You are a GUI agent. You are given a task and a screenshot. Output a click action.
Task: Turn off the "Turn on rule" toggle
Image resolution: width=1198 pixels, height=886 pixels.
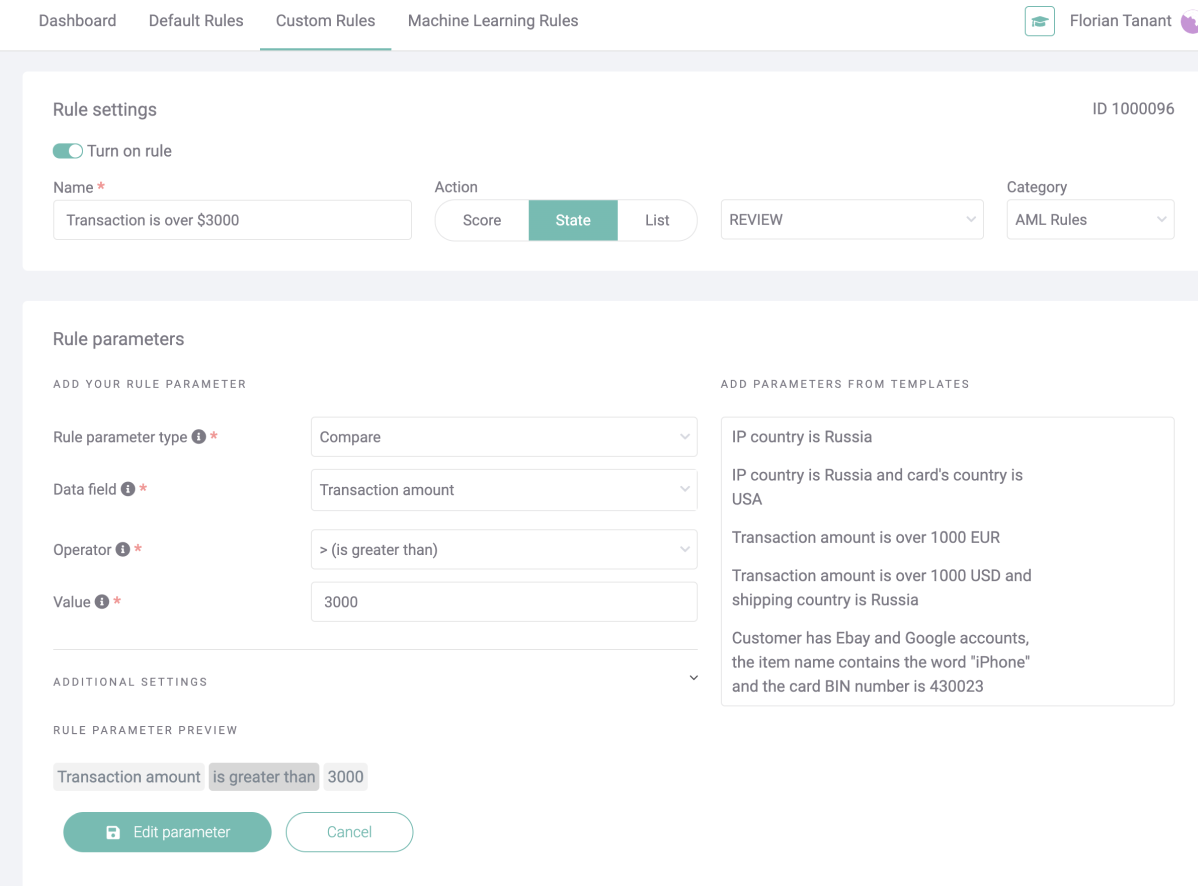[x=67, y=150]
